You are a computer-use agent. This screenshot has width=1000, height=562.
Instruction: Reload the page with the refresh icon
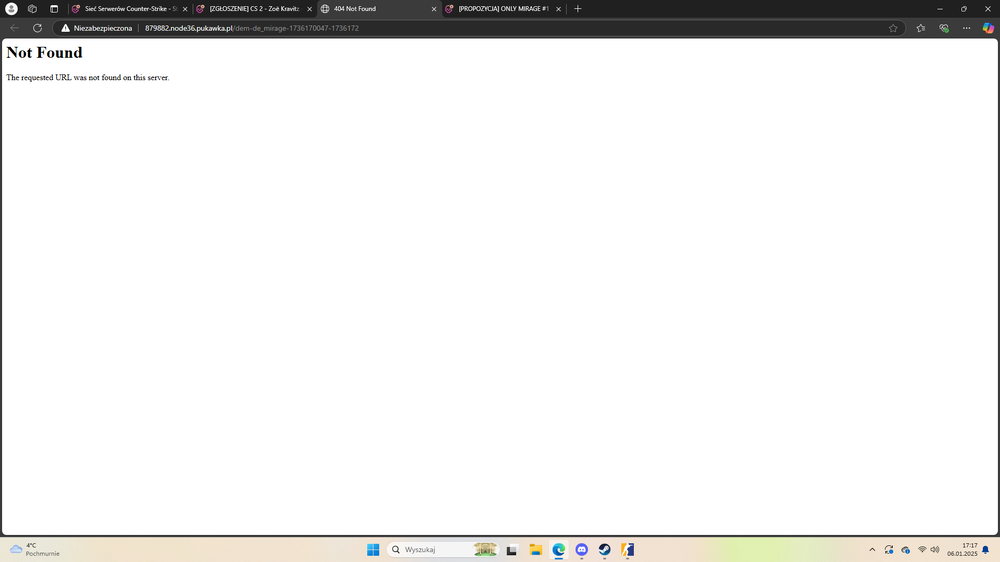pos(38,28)
